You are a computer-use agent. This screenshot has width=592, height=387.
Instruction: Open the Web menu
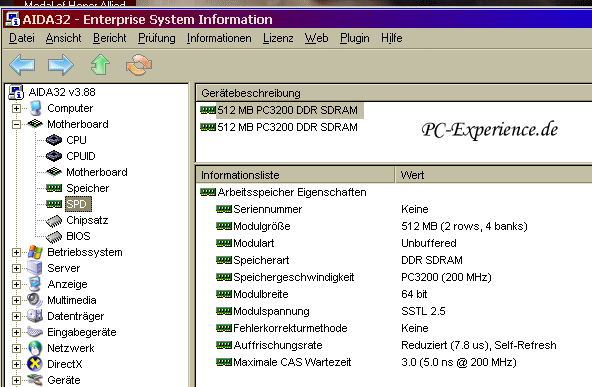coord(316,38)
